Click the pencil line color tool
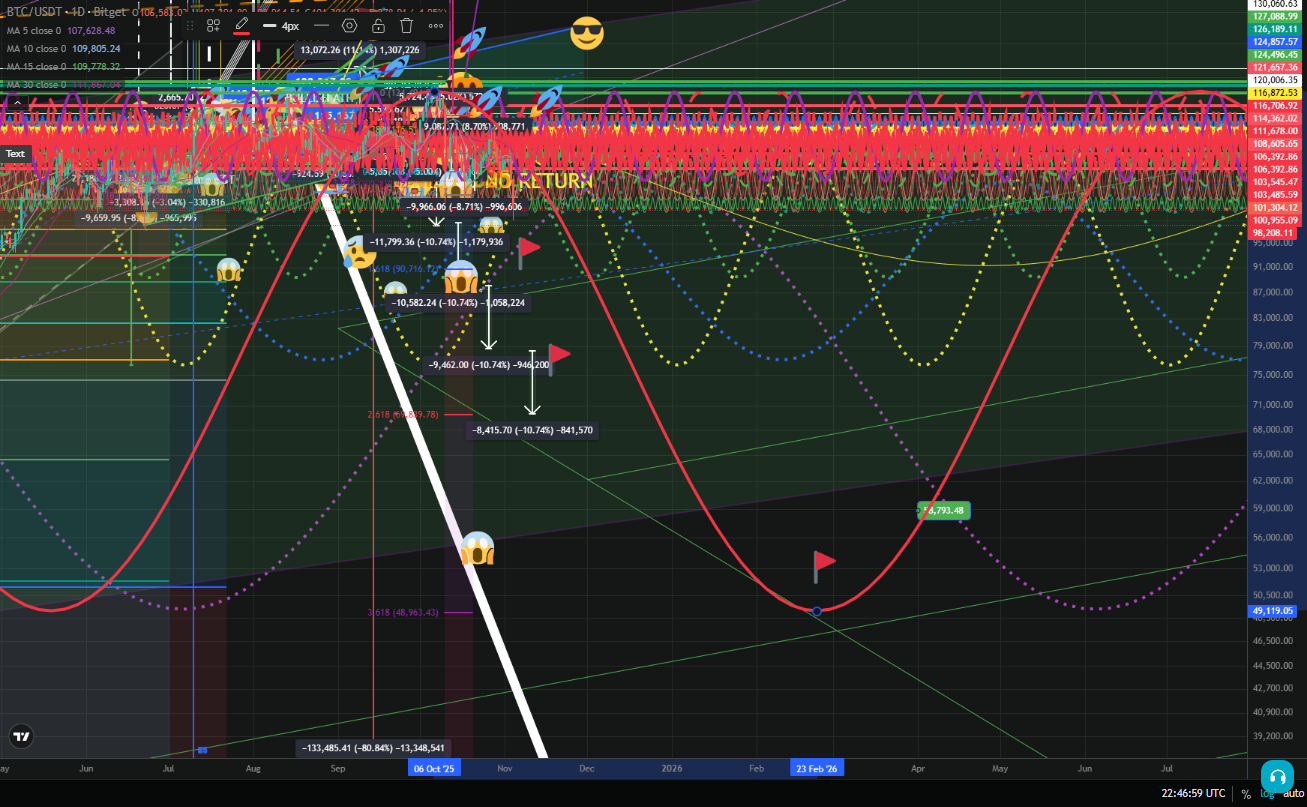 tap(241, 25)
